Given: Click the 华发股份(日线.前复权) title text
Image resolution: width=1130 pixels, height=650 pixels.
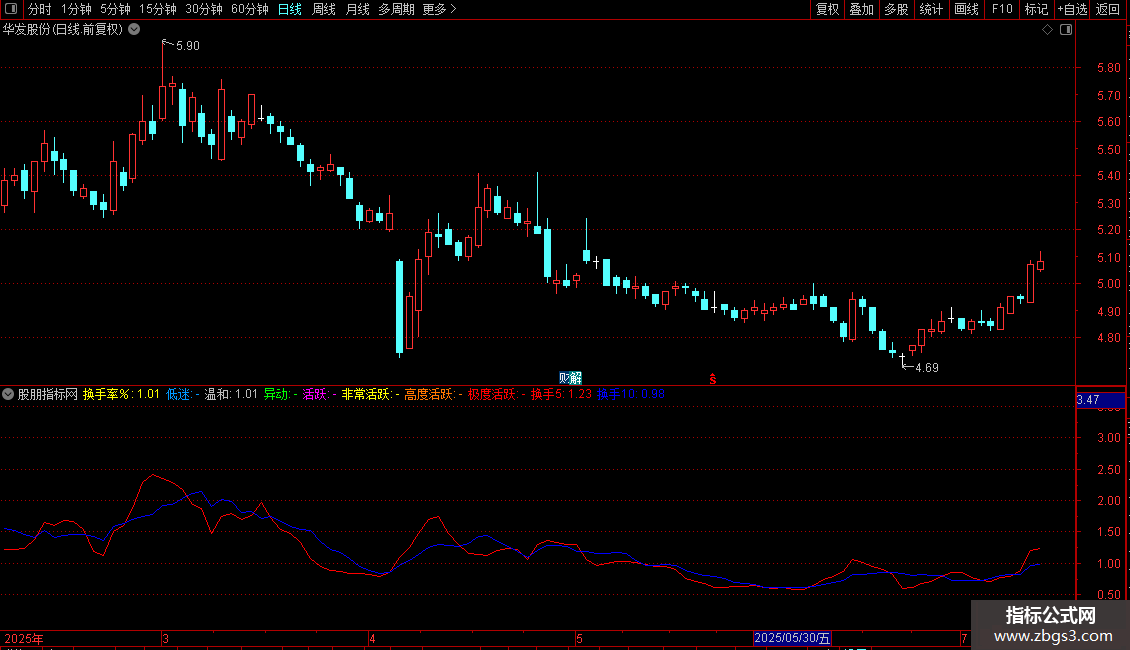Looking at the screenshot, I should pos(63,30).
